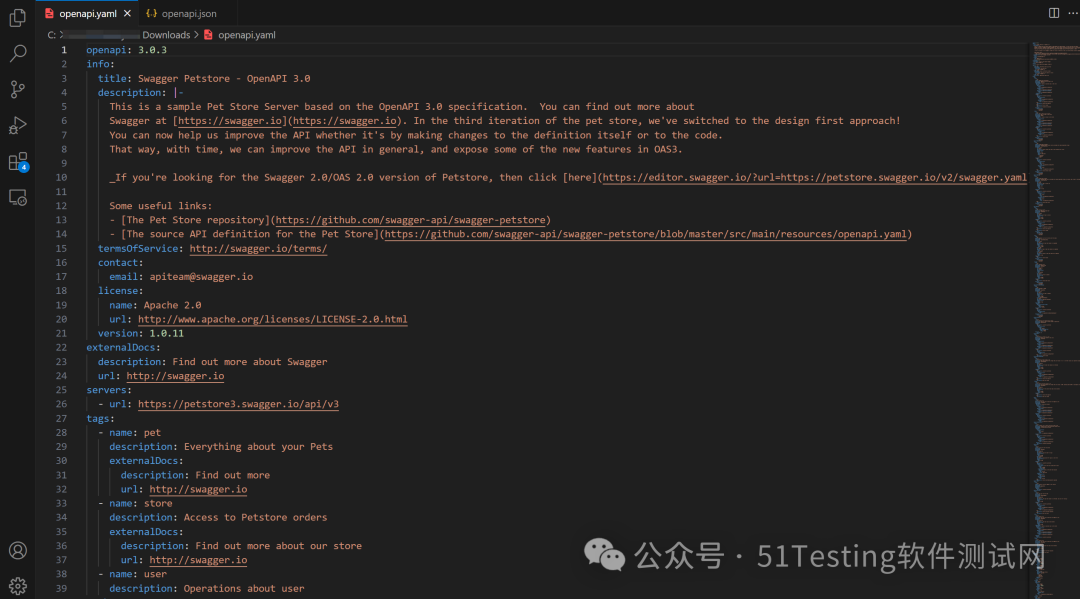Click the '- name: pet' line
Viewport: 1080px width, 599px height.
[129, 433]
